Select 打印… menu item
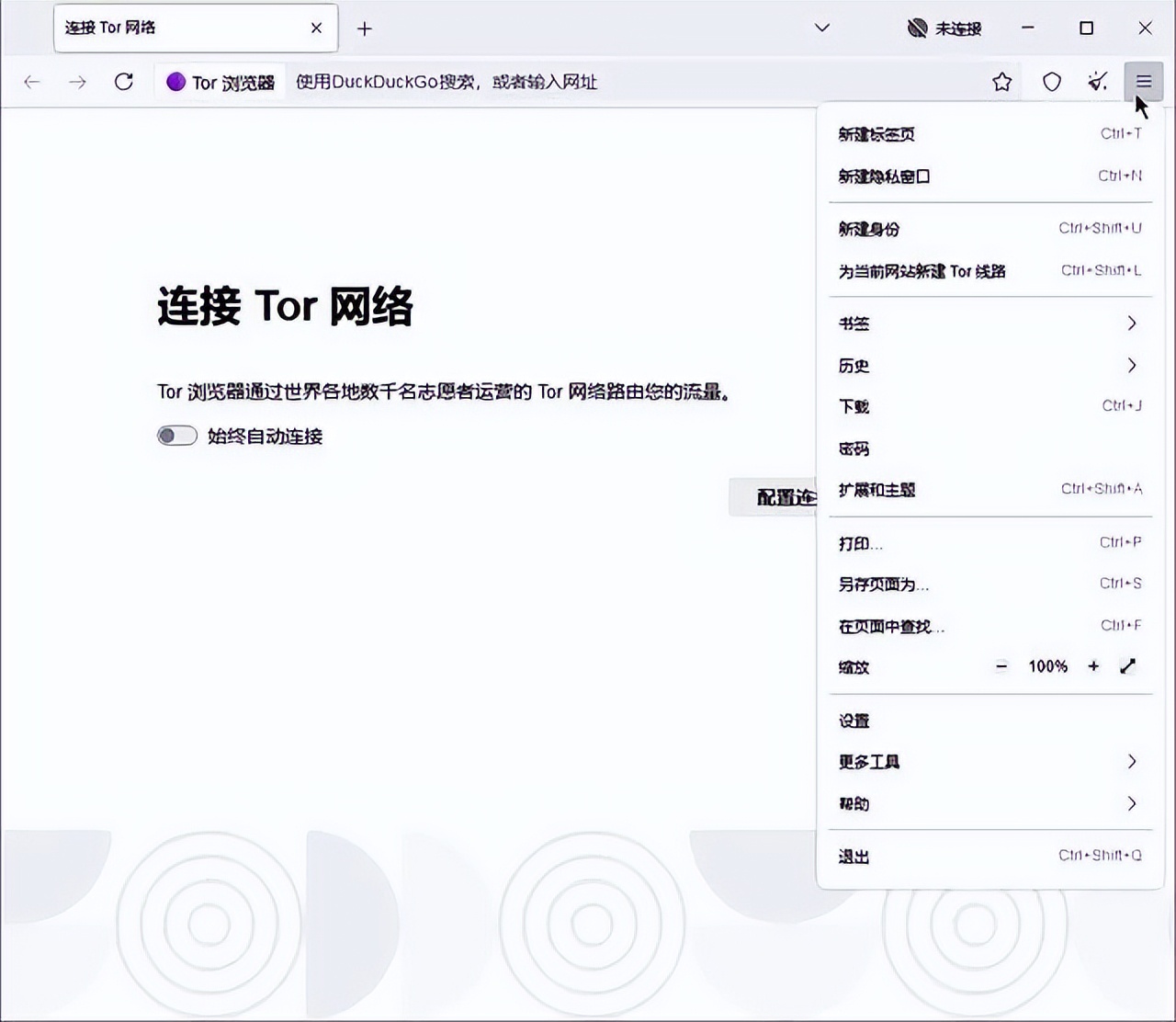Image resolution: width=1176 pixels, height=1022 pixels. coord(989,543)
